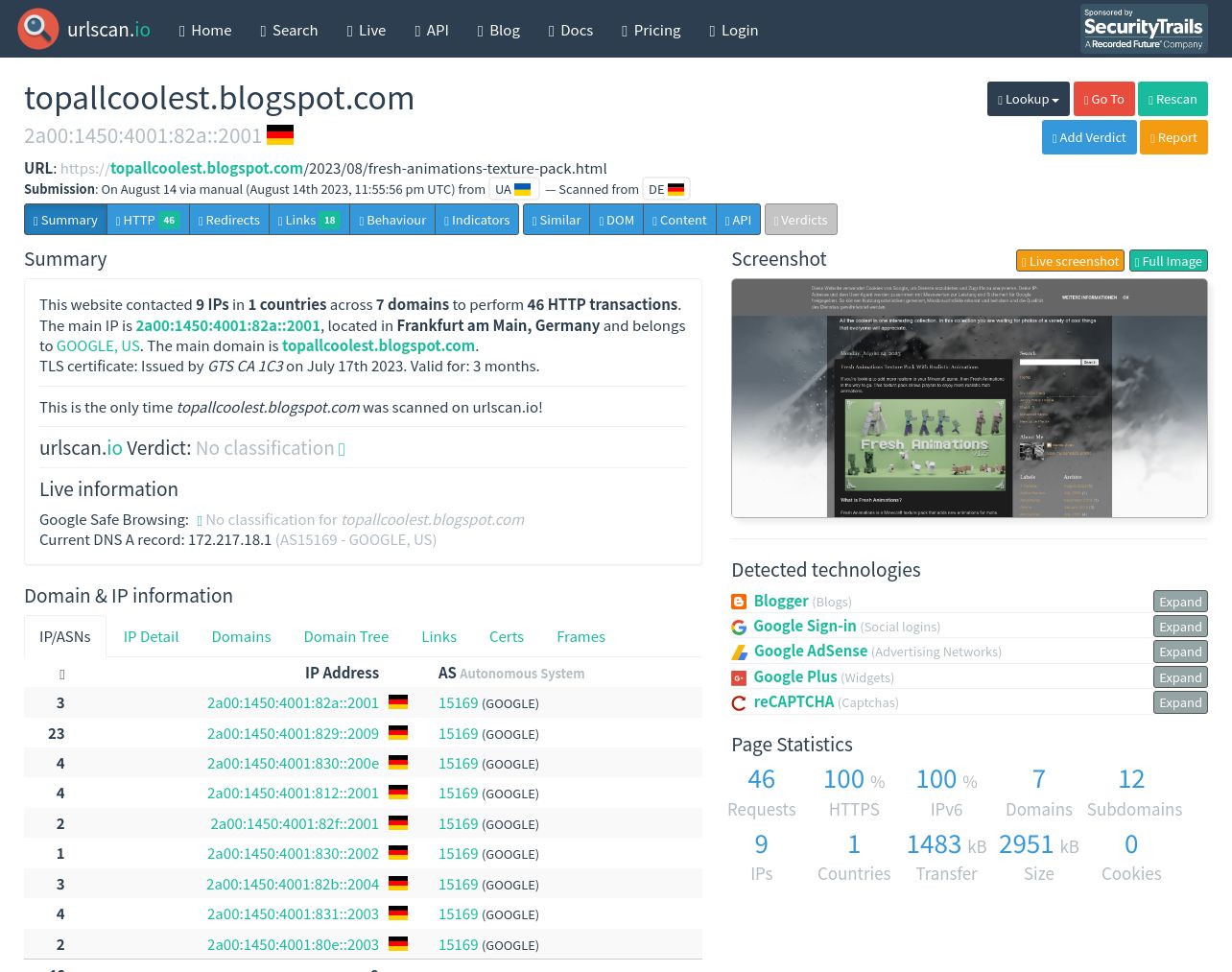Image resolution: width=1232 pixels, height=972 pixels.
Task: Open the Indicators tab
Action: 477,220
